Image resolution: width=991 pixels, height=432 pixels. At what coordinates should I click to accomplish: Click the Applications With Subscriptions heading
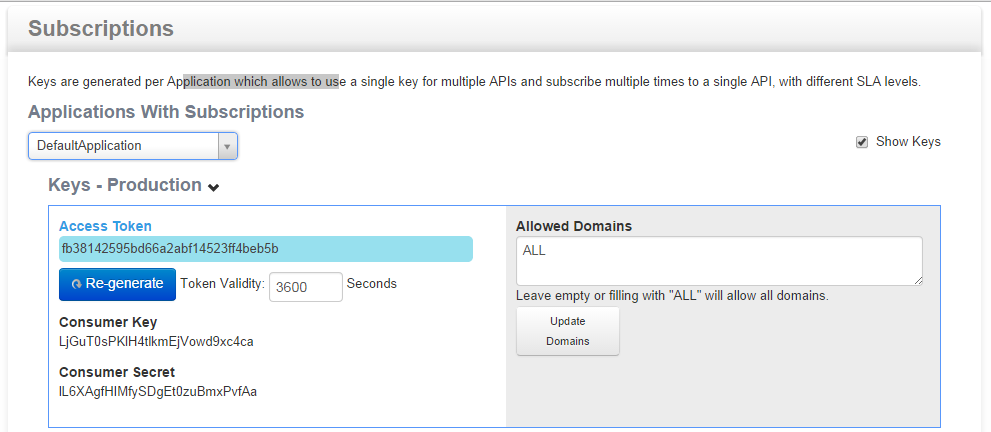pyautogui.click(x=166, y=112)
